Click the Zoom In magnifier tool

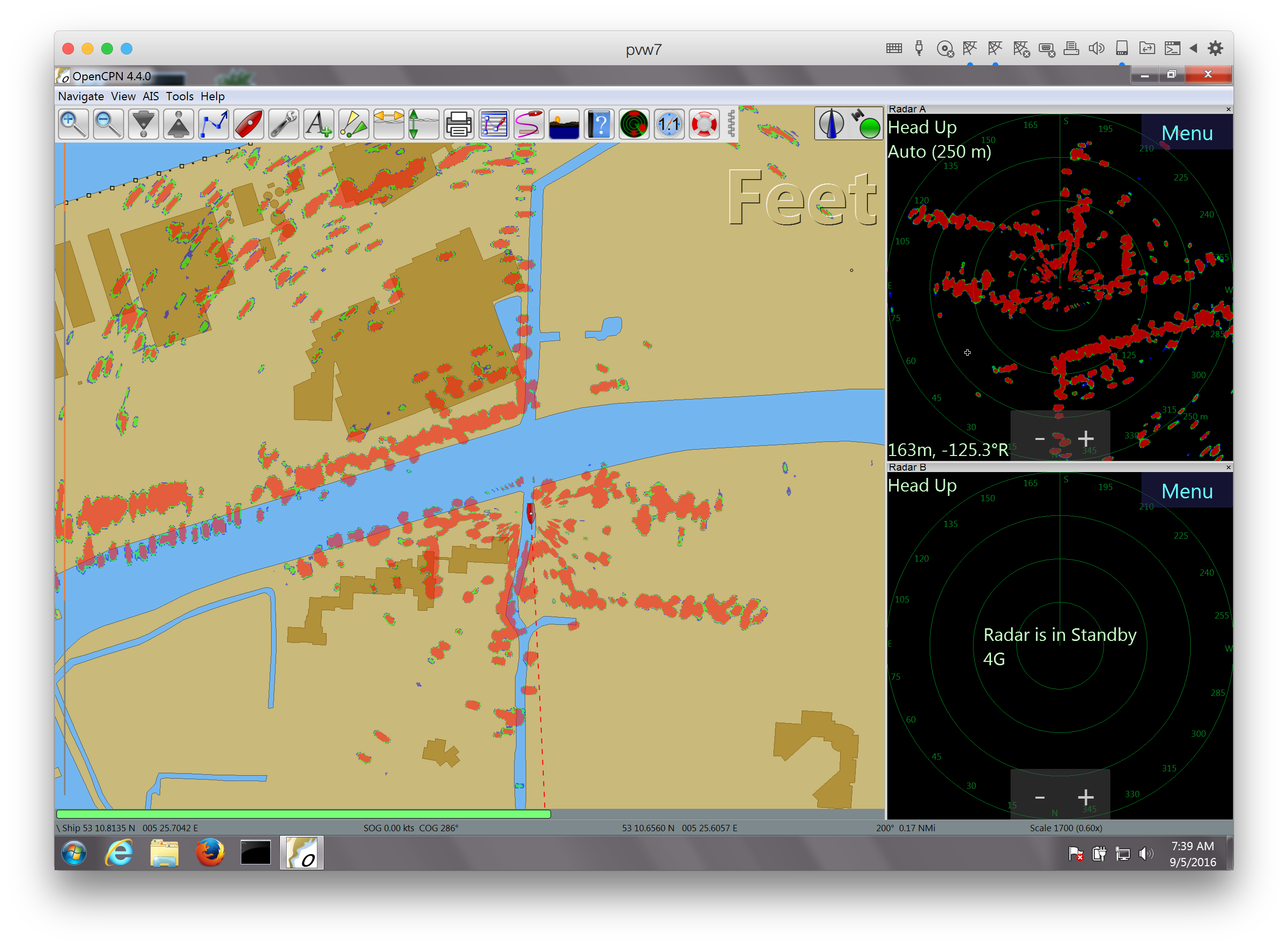point(73,124)
